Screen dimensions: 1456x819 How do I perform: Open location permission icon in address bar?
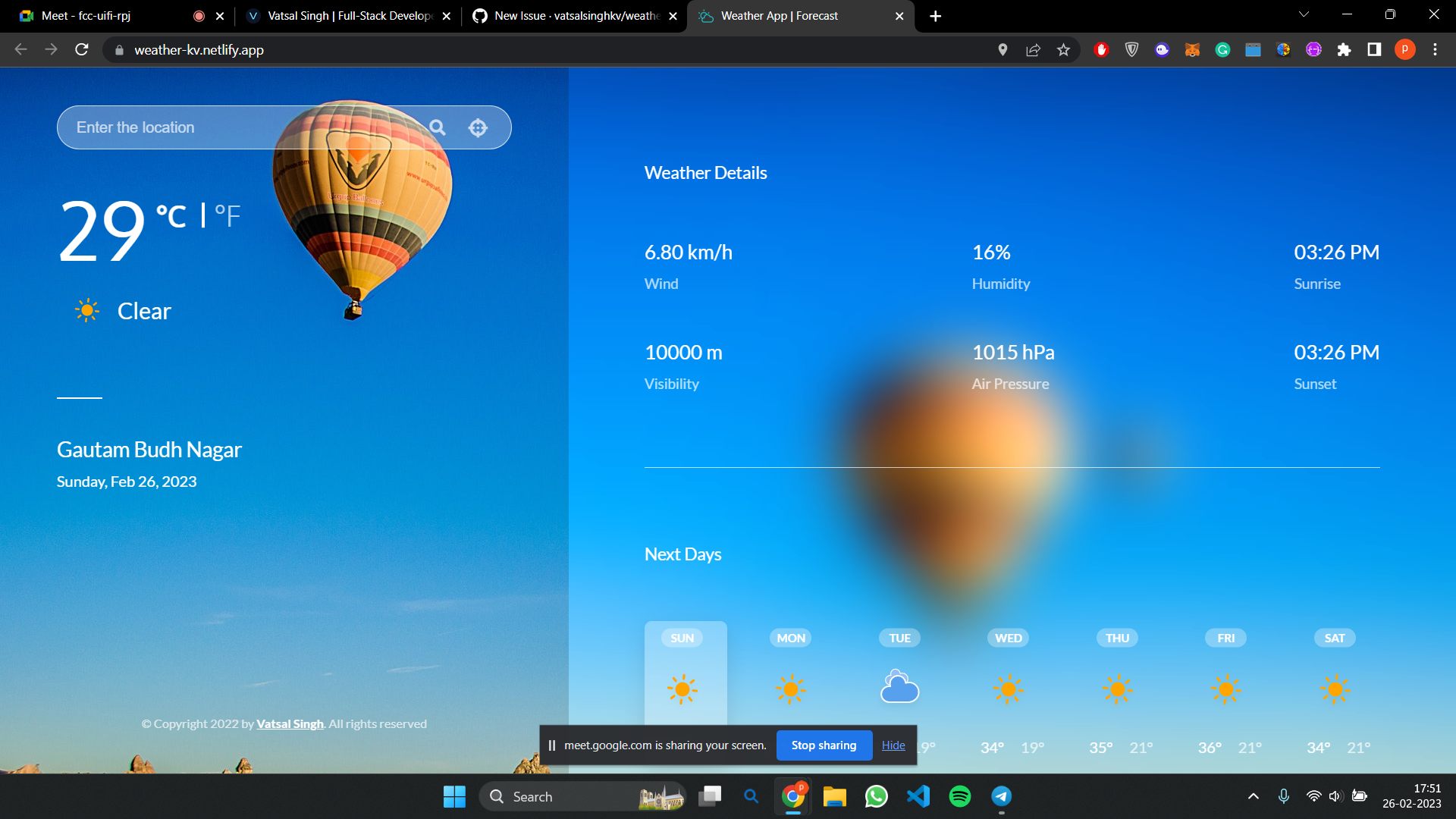coord(1003,49)
